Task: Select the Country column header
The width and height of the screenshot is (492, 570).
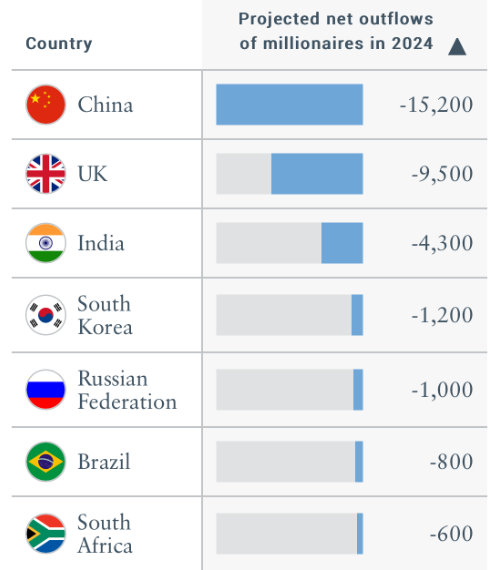Action: 59,44
